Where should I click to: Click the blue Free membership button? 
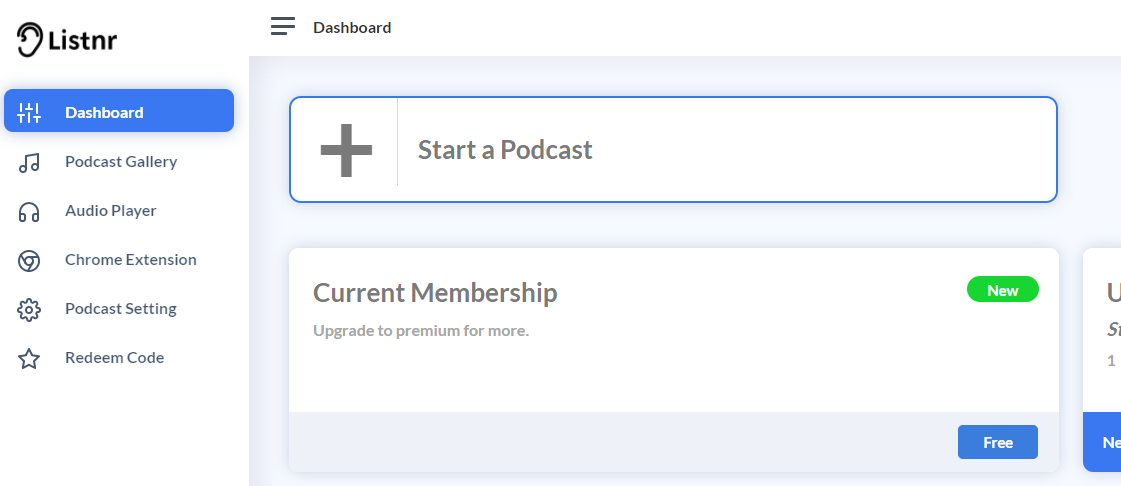pos(997,442)
